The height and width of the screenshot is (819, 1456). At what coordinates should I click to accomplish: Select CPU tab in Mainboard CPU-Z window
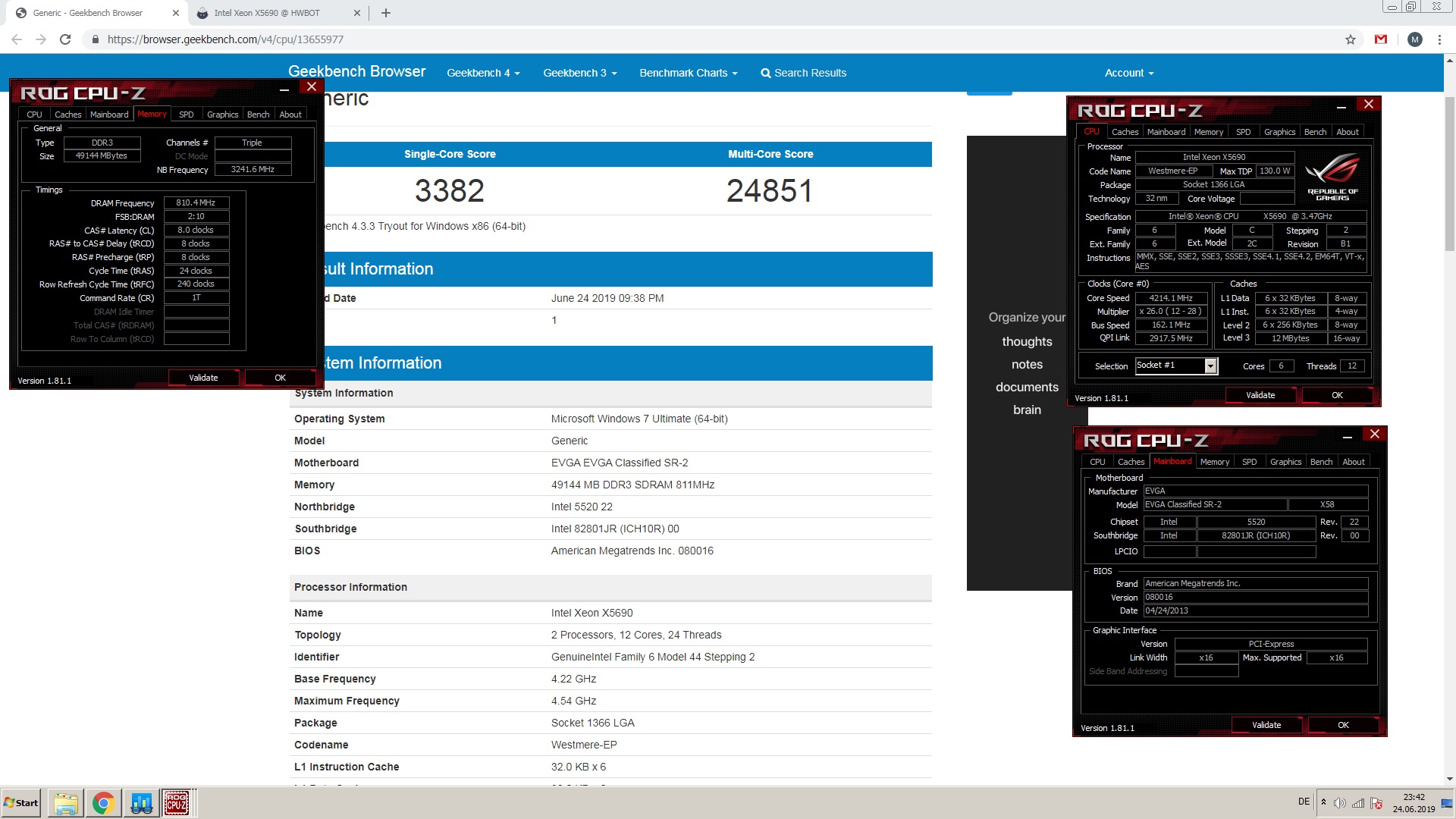pos(1097,462)
